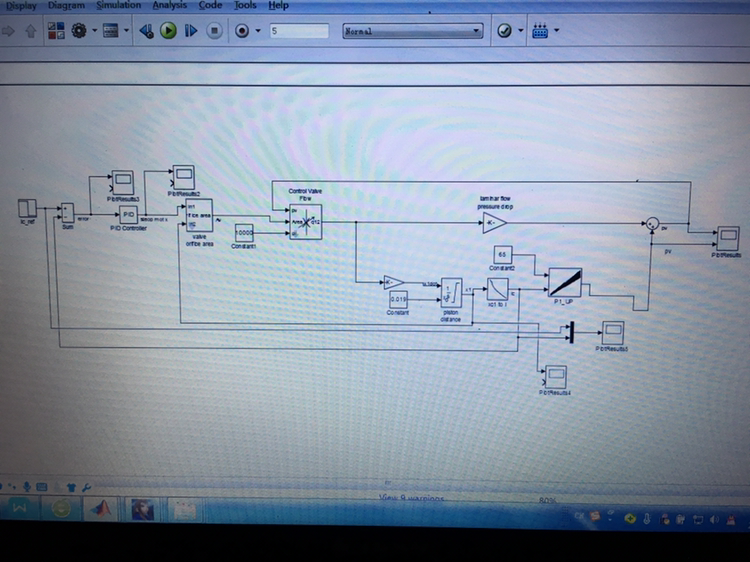Screen dimensions: 750x562
Task: Click the Build Model icon
Action: (540, 31)
